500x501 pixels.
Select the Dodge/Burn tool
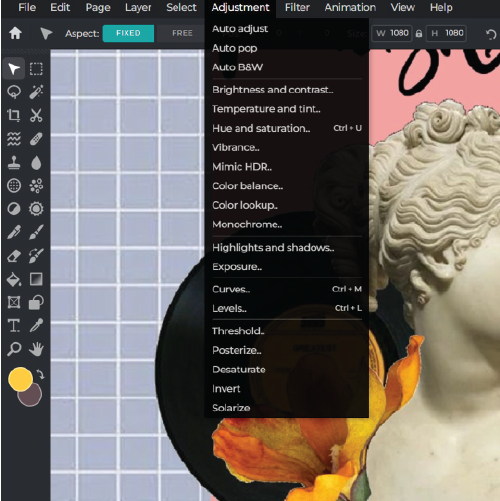pyautogui.click(x=14, y=209)
